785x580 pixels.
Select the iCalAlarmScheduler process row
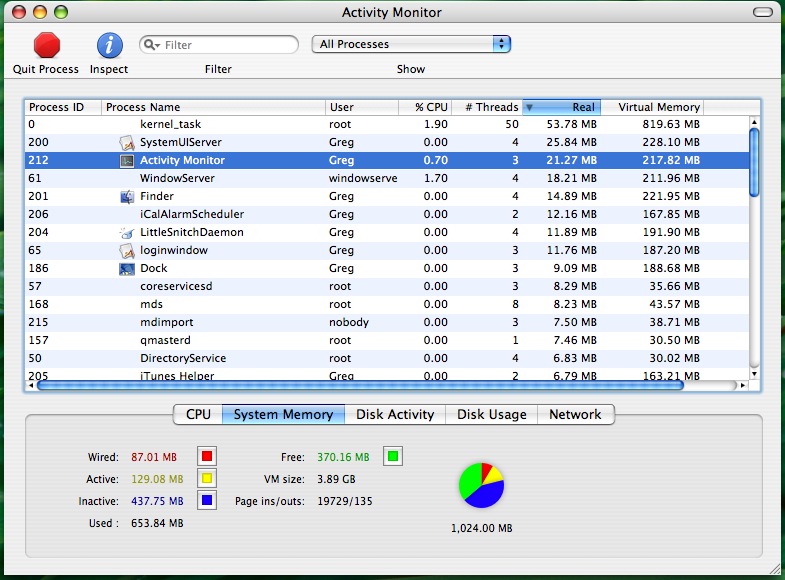tap(387, 215)
